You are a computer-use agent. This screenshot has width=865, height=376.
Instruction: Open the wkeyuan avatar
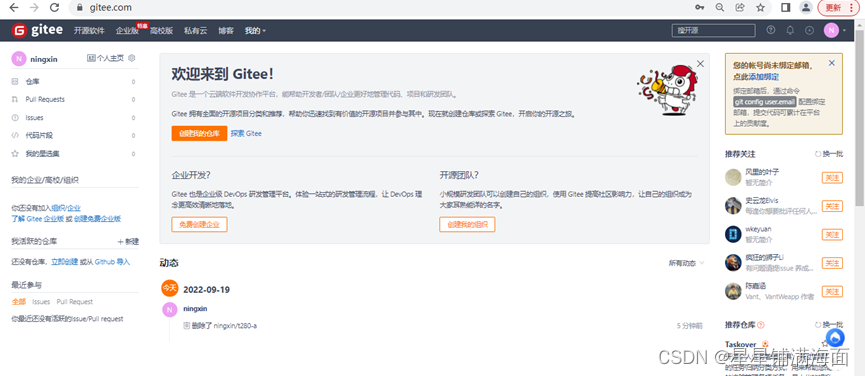point(733,234)
